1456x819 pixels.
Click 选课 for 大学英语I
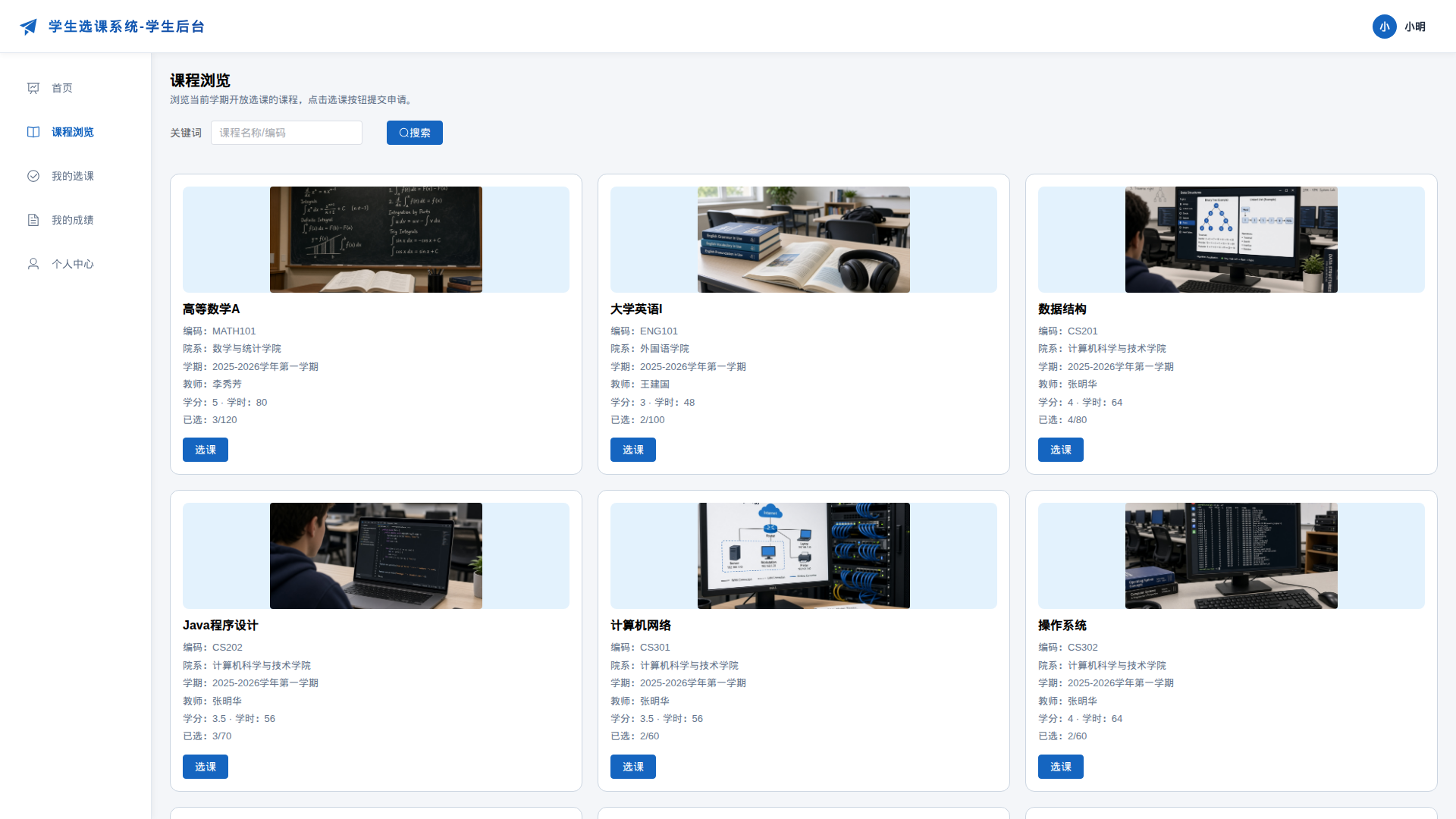click(633, 450)
